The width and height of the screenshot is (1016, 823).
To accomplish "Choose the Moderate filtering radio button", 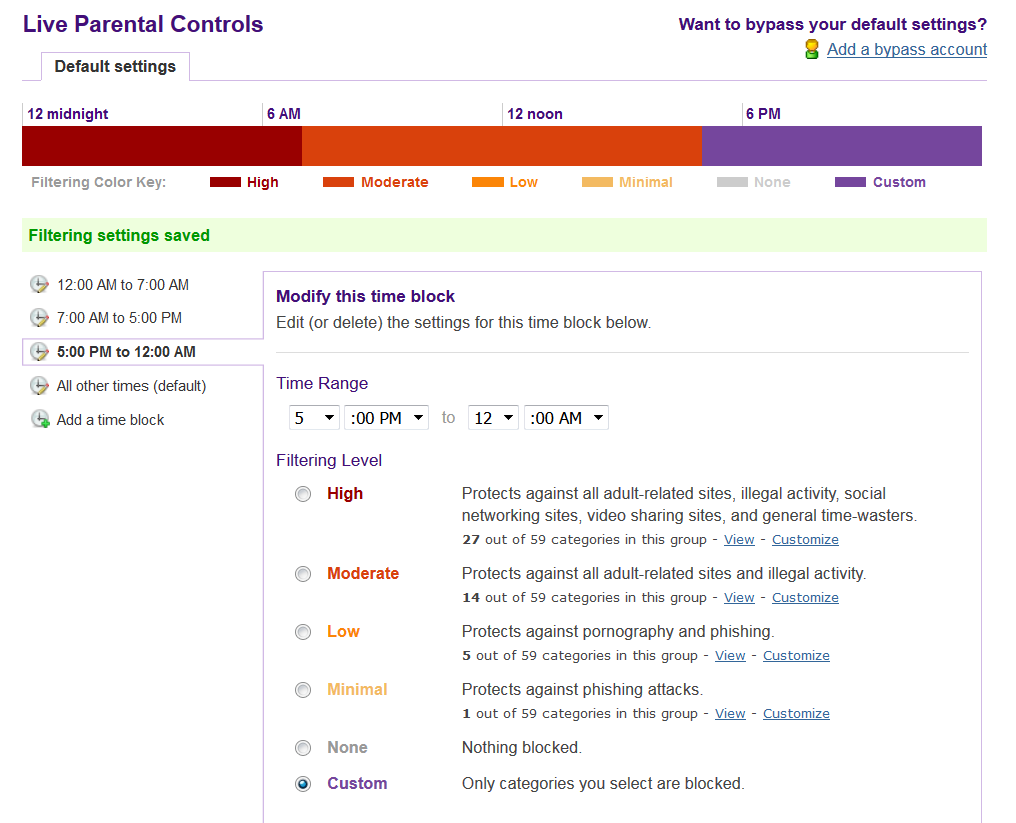I will 303,574.
